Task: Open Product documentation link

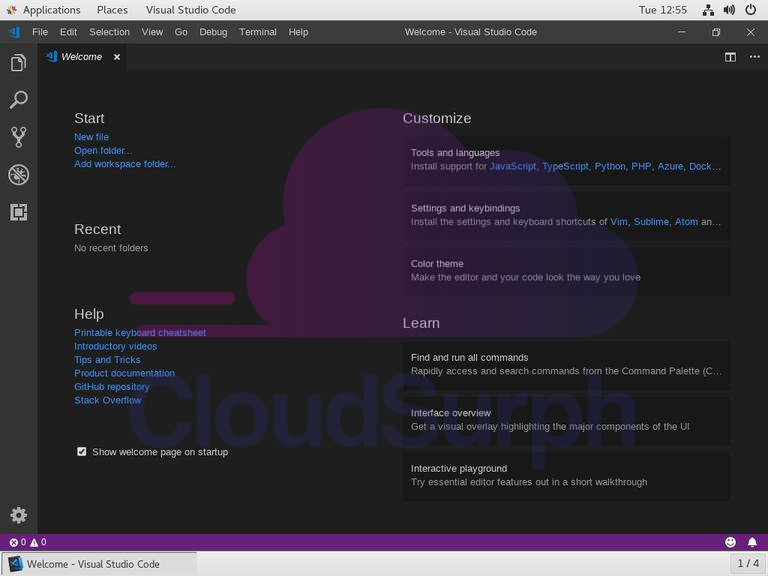Action: click(124, 373)
